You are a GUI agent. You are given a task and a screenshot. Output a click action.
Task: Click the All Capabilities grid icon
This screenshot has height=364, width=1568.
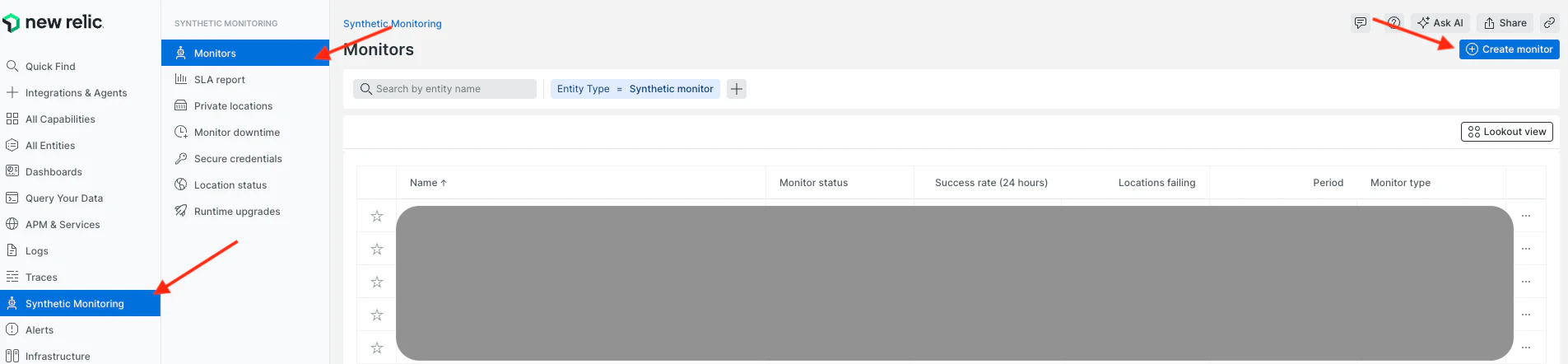point(12,119)
